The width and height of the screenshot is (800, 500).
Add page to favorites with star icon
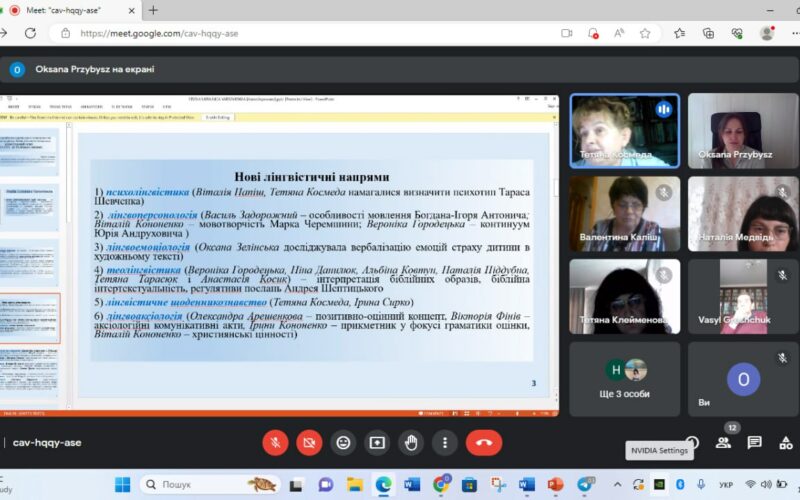(x=645, y=33)
